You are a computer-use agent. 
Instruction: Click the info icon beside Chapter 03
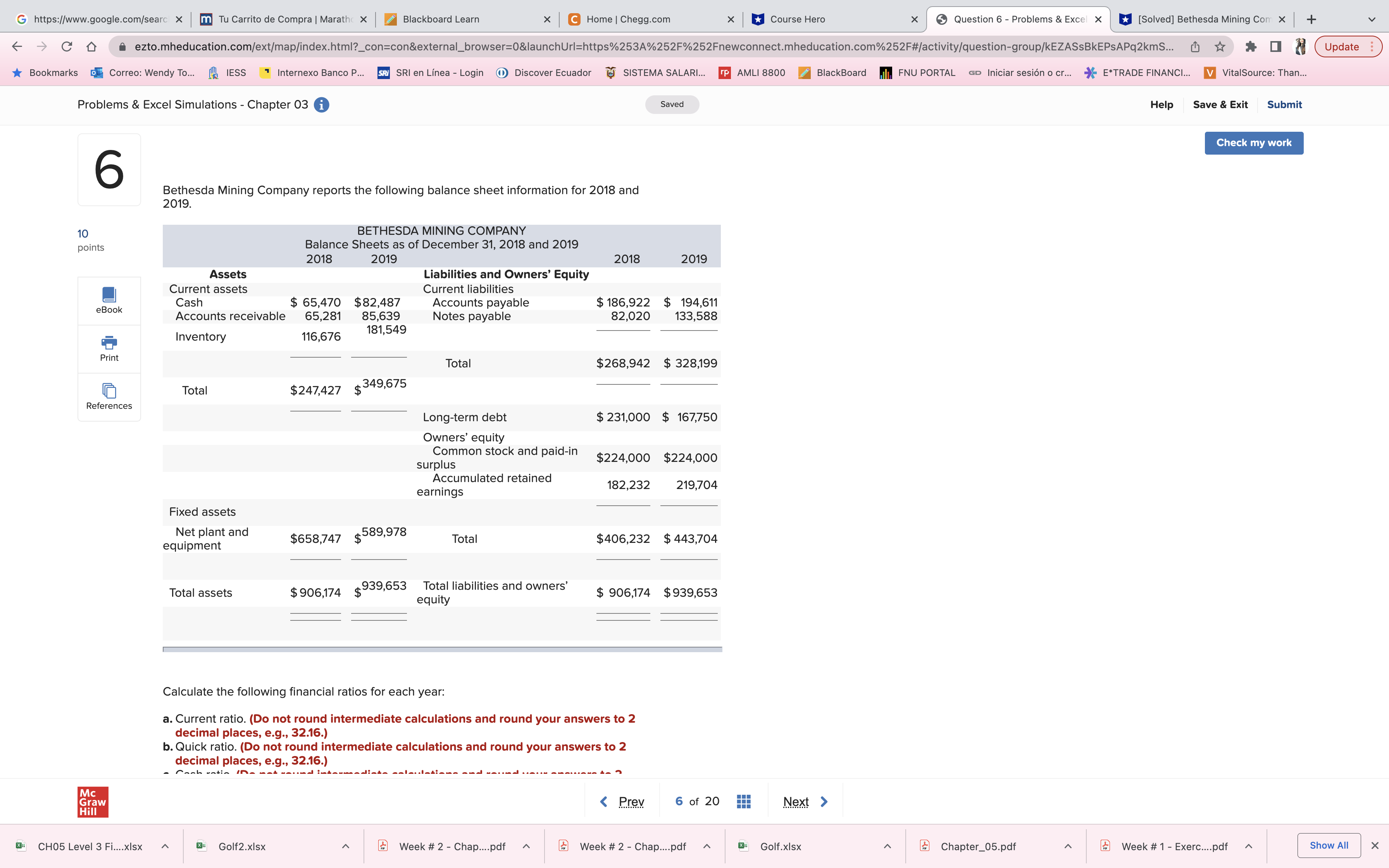pos(321,105)
